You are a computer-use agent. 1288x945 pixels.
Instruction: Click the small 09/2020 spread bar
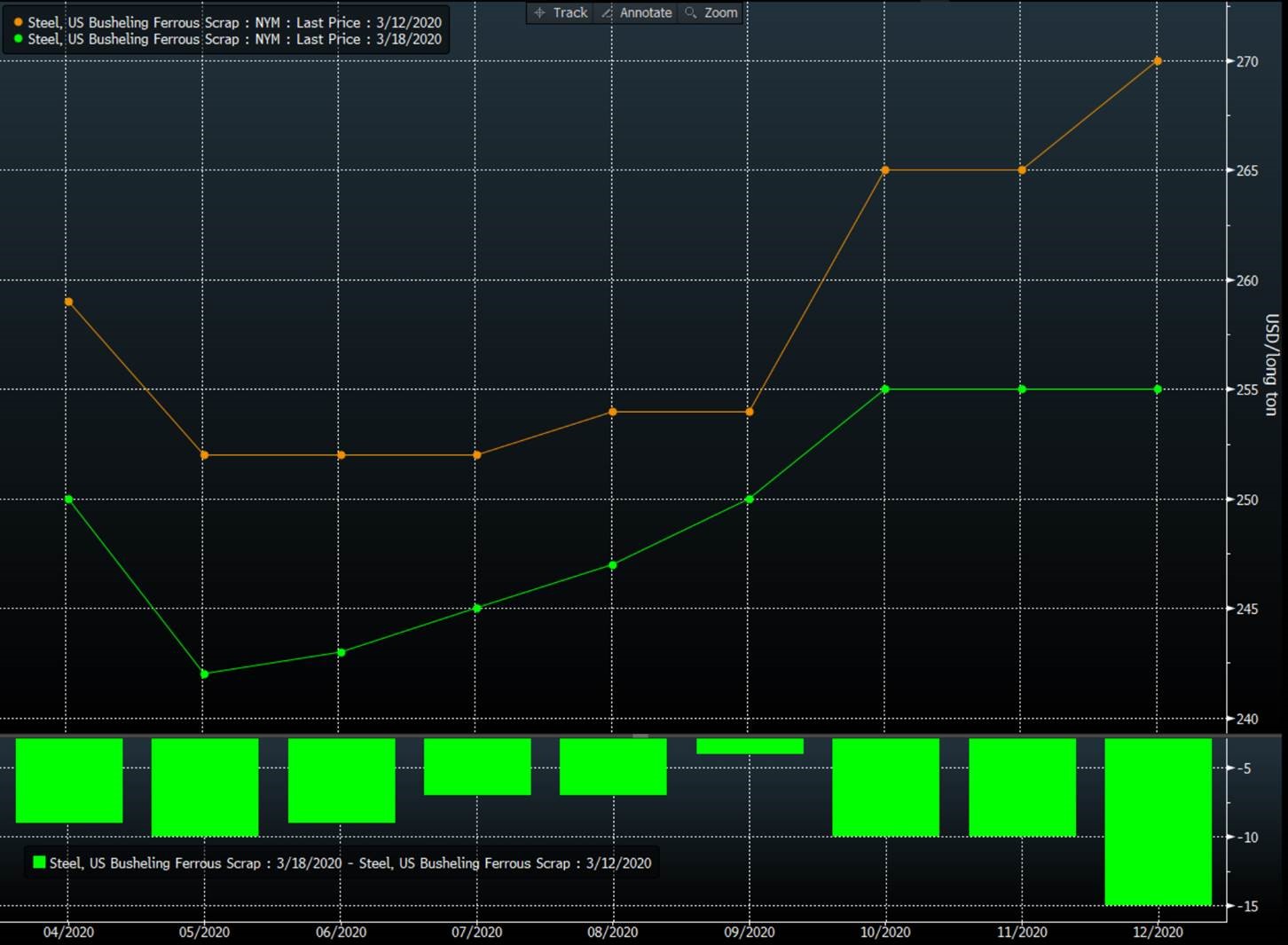[x=750, y=746]
